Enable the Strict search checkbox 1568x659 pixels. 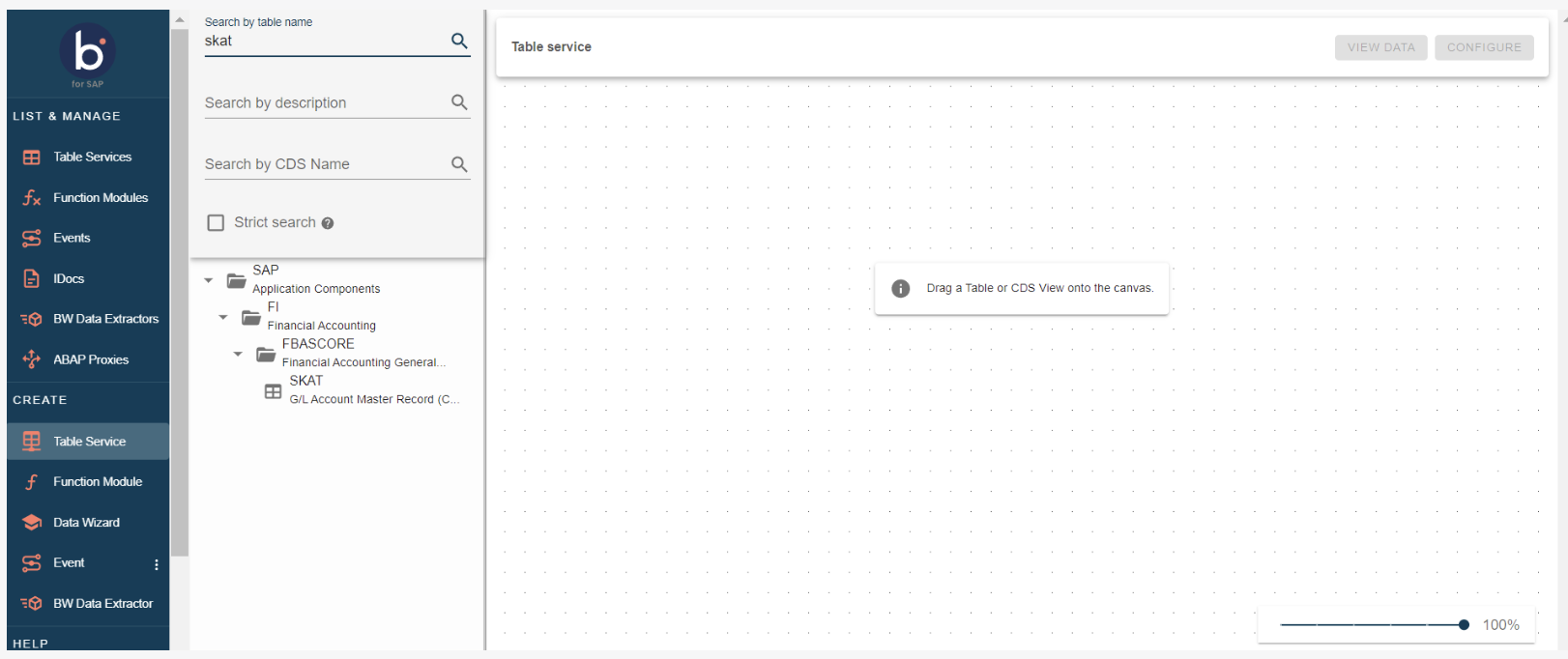217,223
